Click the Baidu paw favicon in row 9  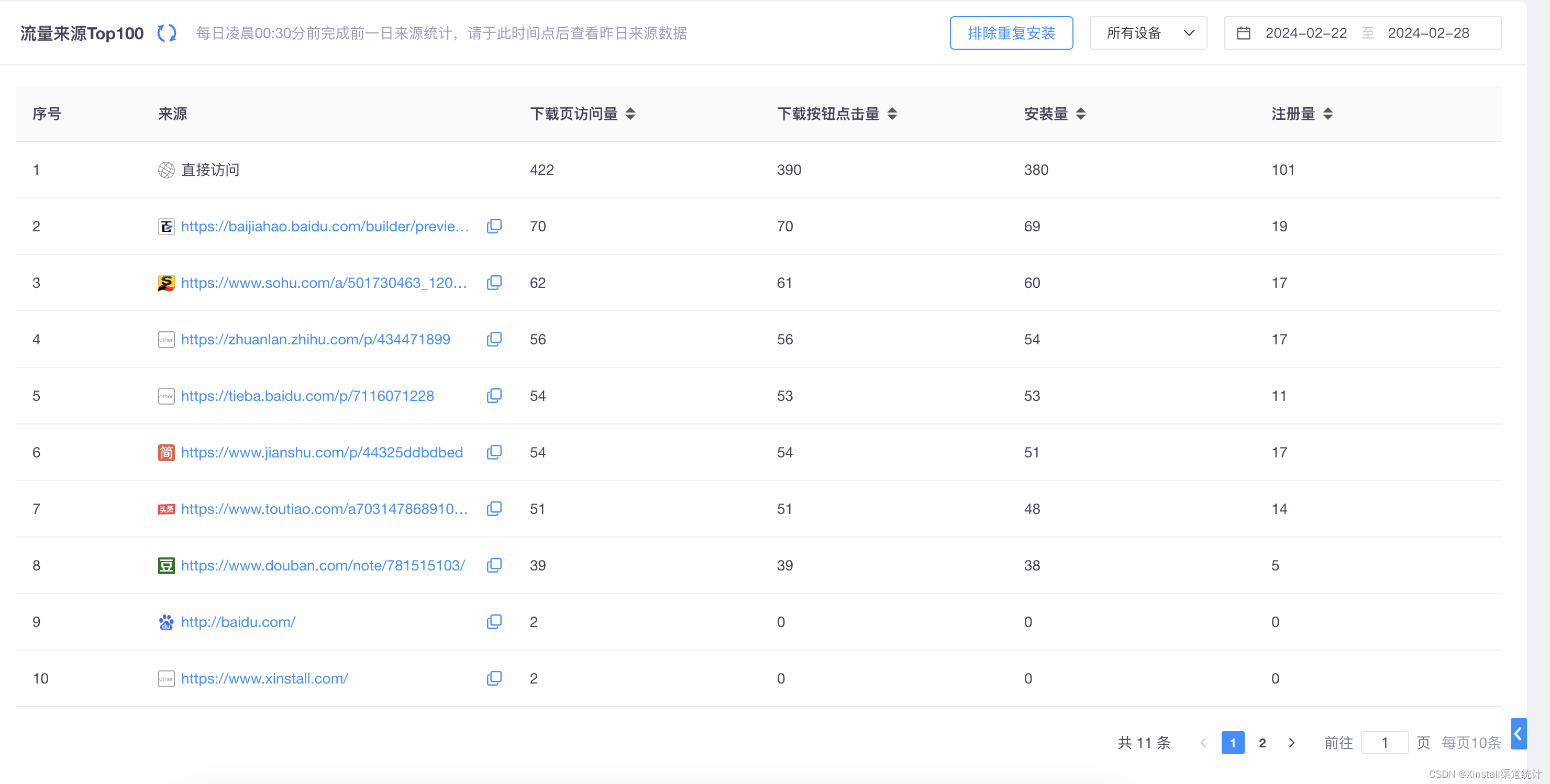click(166, 622)
